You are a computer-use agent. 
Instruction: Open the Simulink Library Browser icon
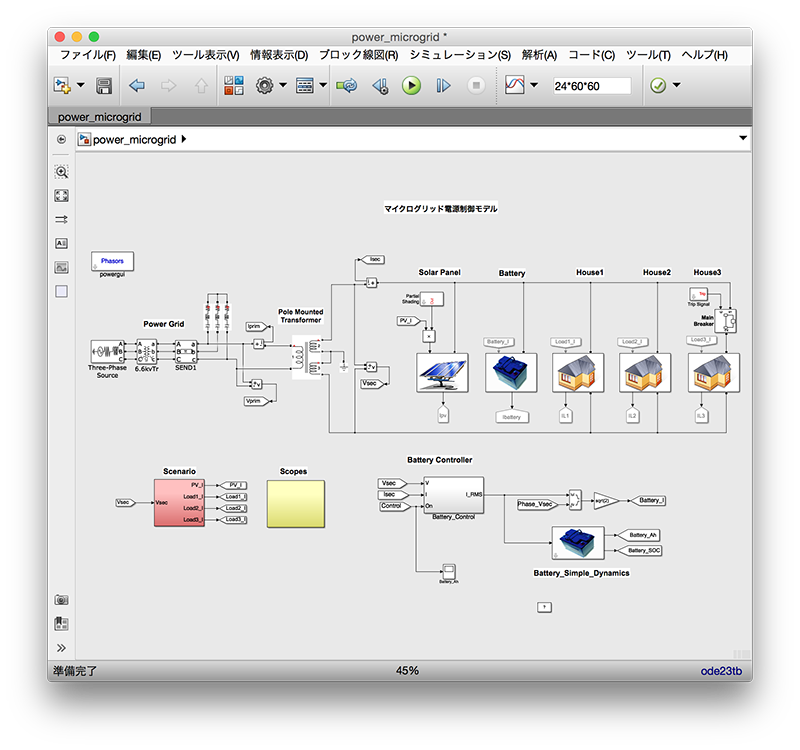pyautogui.click(x=234, y=85)
